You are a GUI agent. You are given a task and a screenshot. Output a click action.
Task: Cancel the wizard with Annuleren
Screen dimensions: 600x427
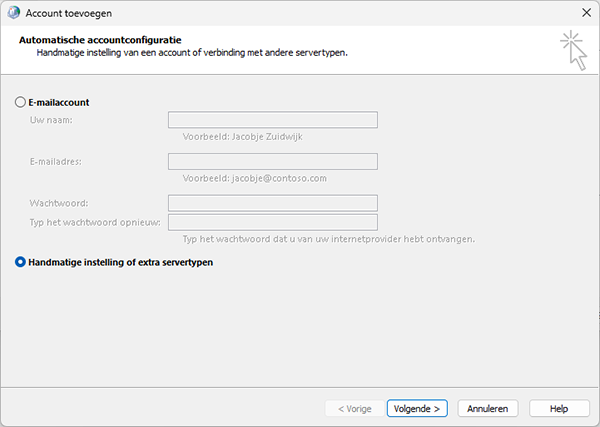488,409
